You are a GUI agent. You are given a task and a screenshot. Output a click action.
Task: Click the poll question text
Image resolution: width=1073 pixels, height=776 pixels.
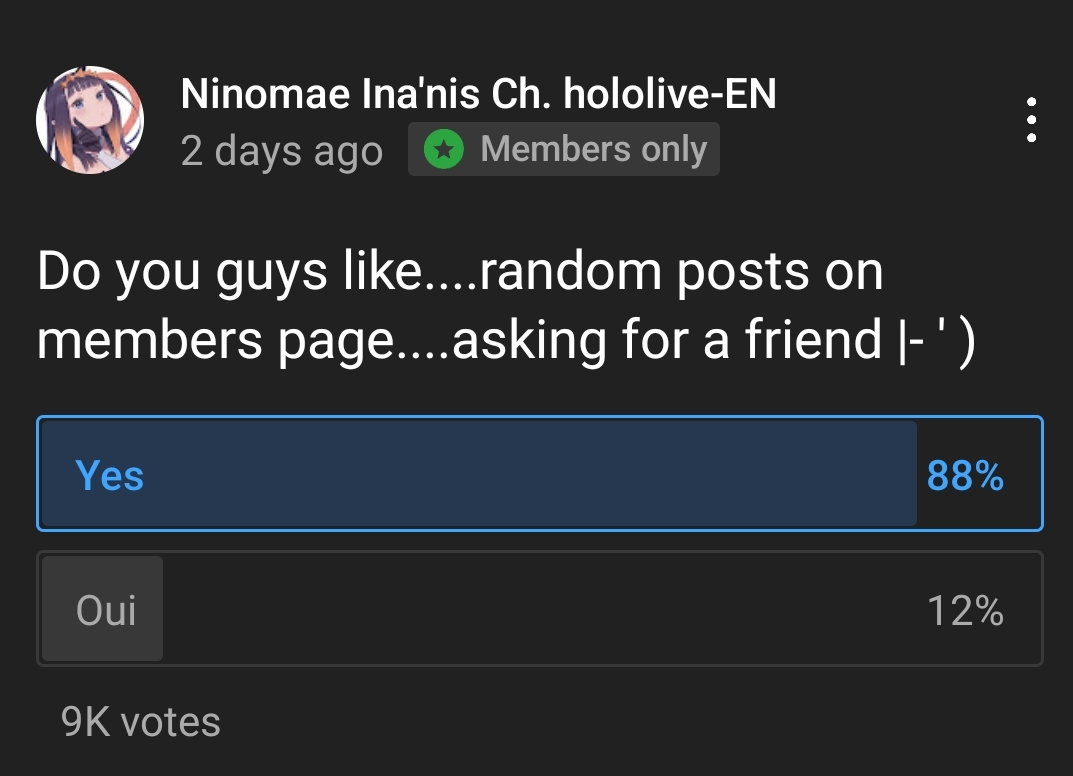pyautogui.click(x=506, y=305)
